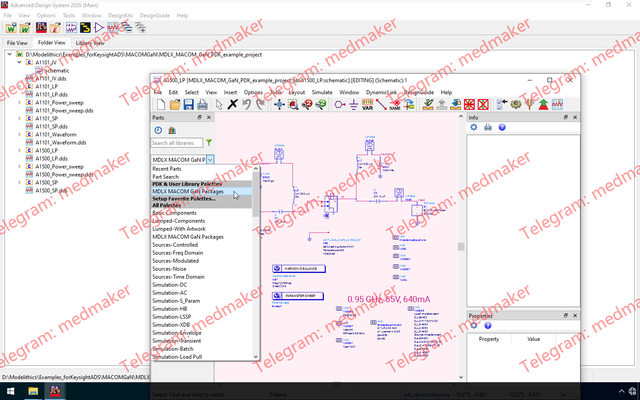Open DesignKits menu in Main window
The image size is (640, 400).
tap(120, 16)
